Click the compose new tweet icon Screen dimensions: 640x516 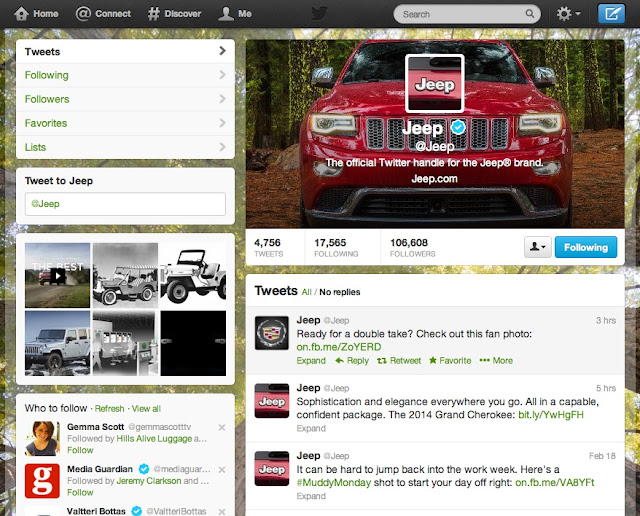click(x=608, y=14)
